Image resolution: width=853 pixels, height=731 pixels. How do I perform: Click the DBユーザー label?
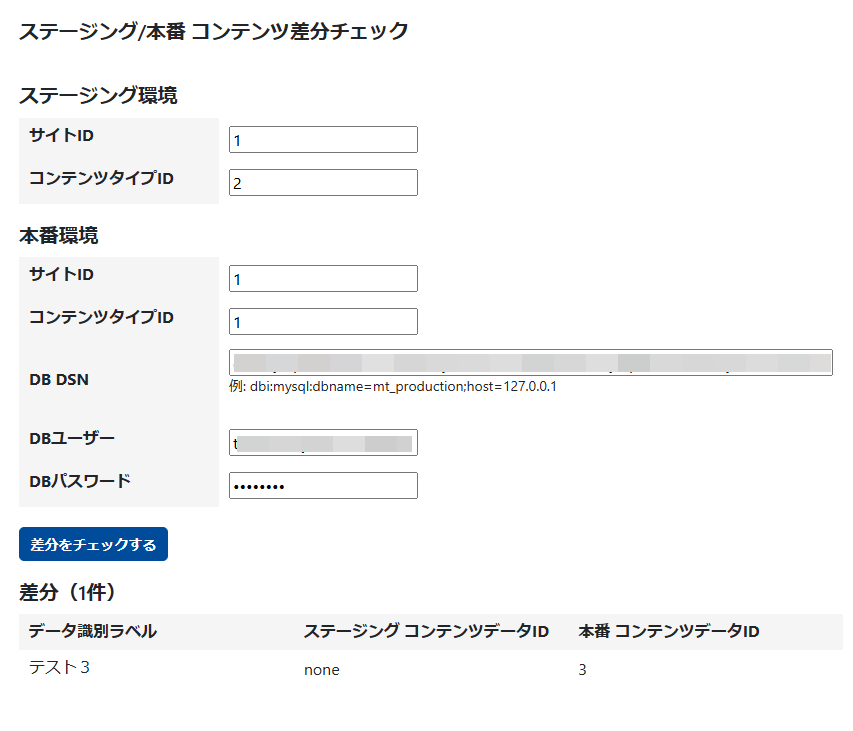click(73, 437)
